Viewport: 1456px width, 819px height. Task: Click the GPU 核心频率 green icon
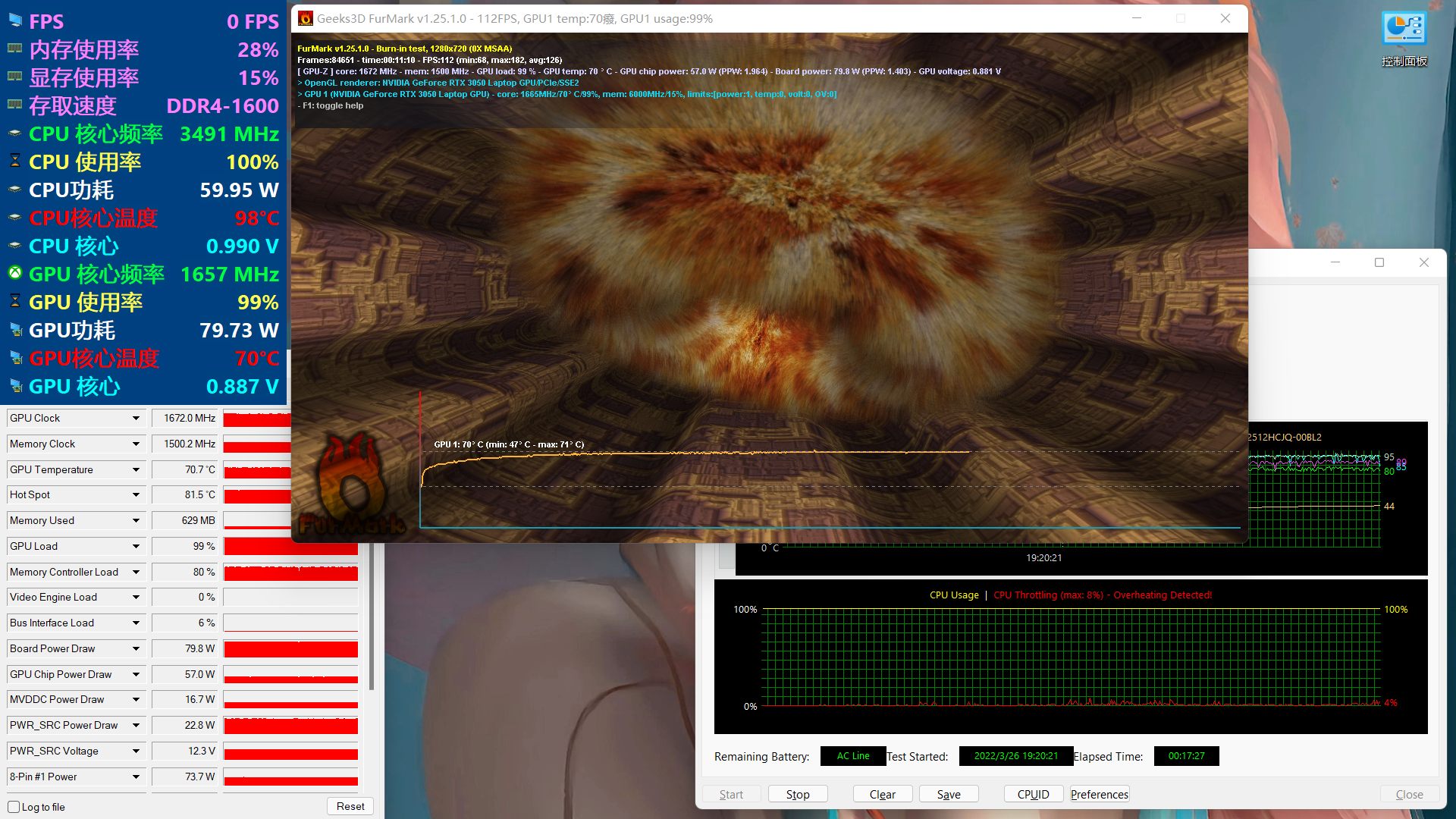point(14,274)
